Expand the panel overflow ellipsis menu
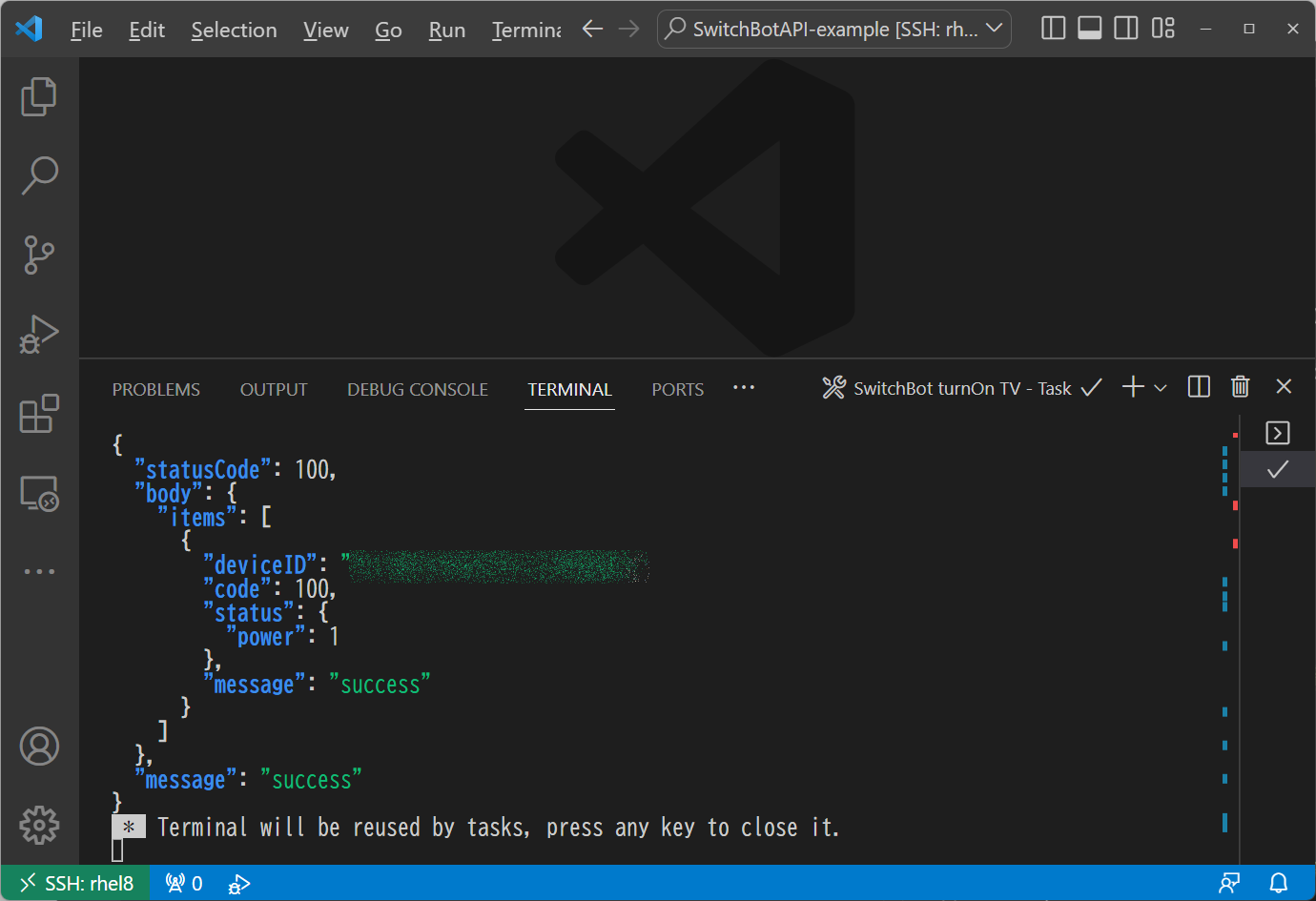This screenshot has width=1316, height=901. [744, 387]
